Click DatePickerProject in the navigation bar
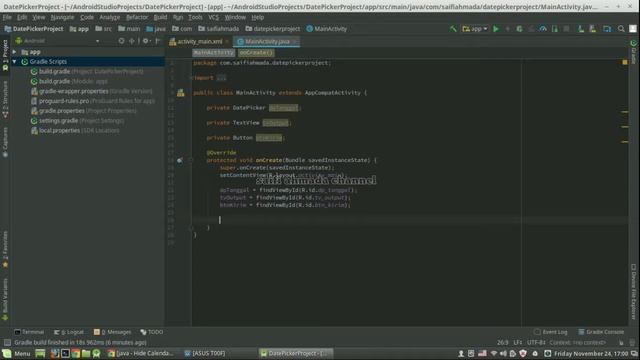This screenshot has height=360, width=640. (x=34, y=29)
